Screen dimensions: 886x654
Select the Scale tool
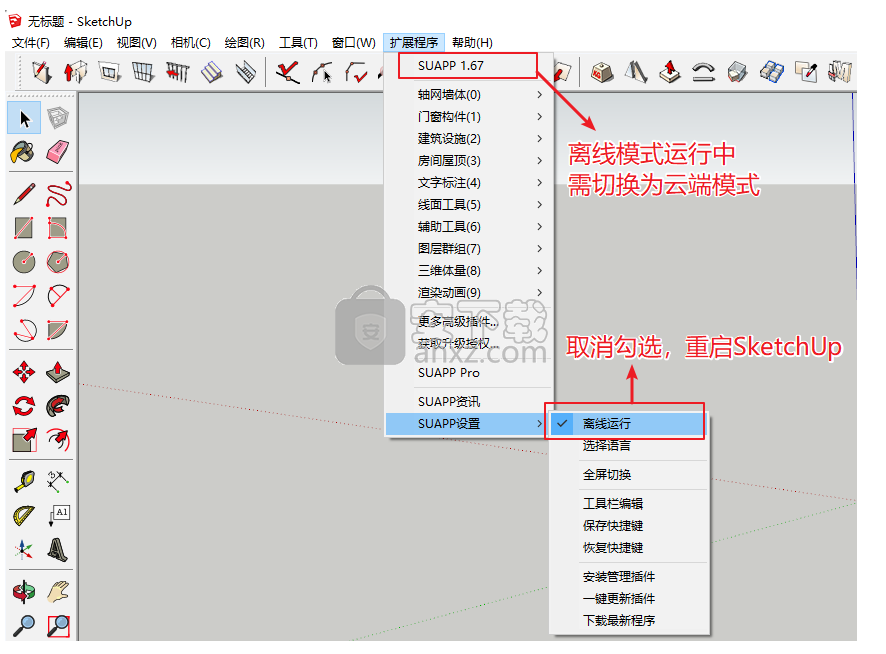point(24,439)
